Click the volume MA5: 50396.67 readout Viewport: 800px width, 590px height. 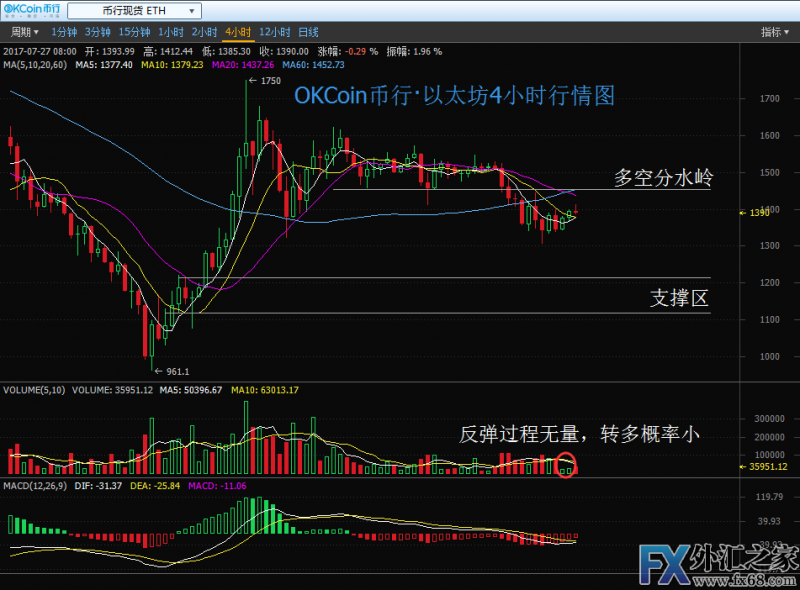click(191, 390)
